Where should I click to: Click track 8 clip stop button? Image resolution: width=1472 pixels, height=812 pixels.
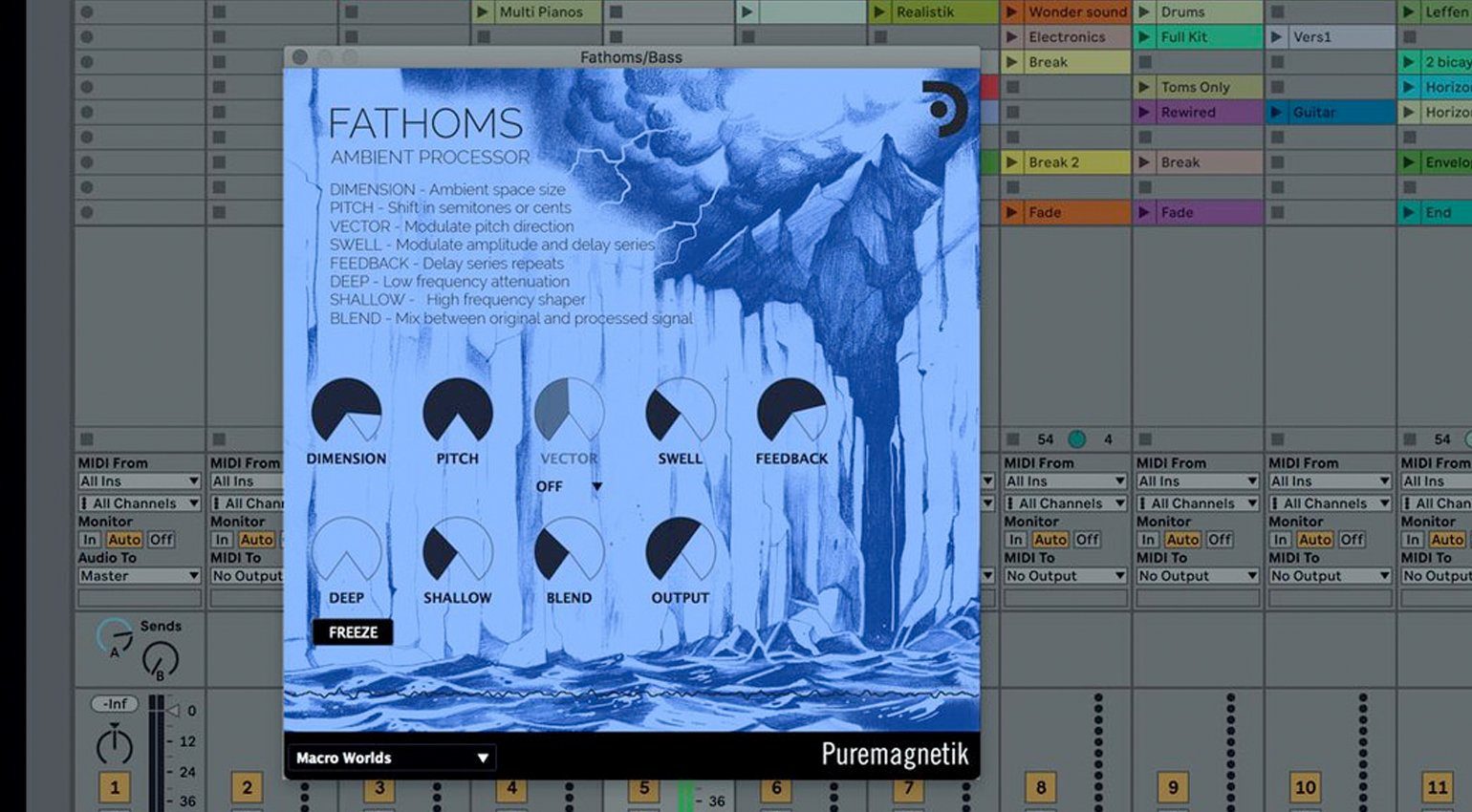pyautogui.click(x=1012, y=439)
